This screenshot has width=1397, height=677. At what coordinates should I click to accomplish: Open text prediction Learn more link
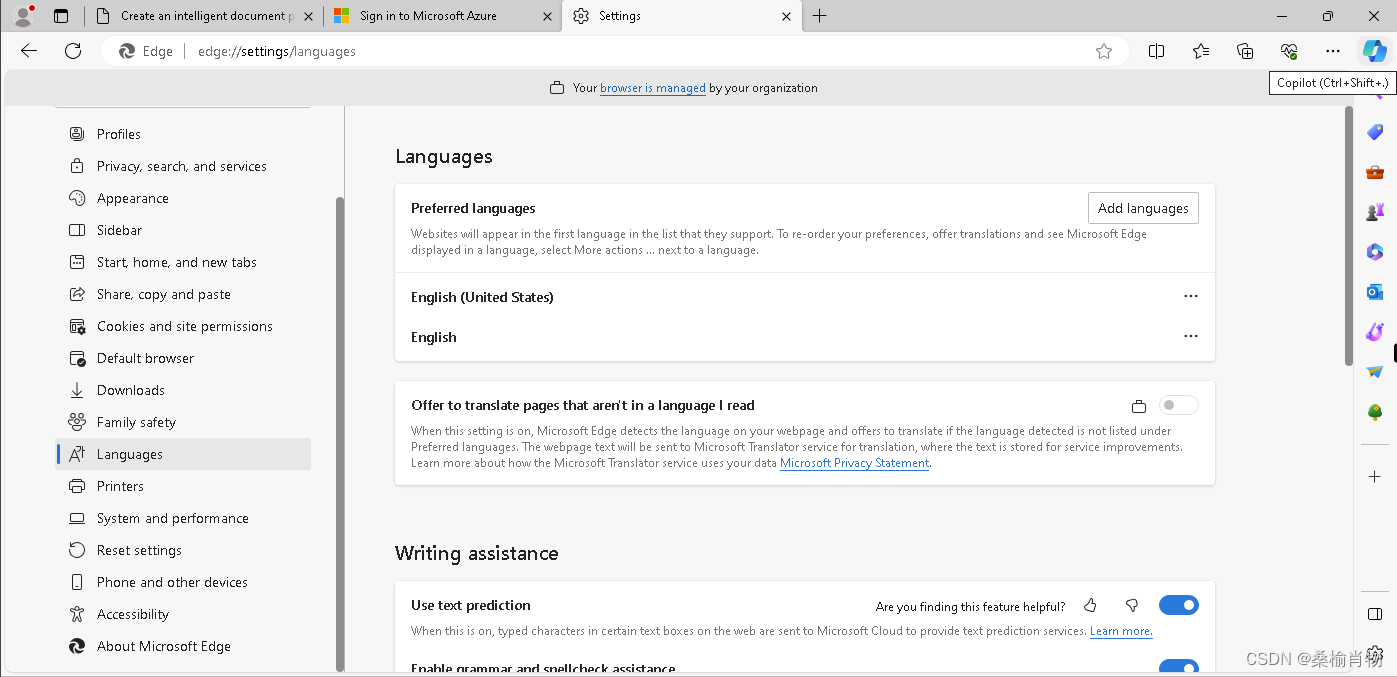click(1121, 631)
